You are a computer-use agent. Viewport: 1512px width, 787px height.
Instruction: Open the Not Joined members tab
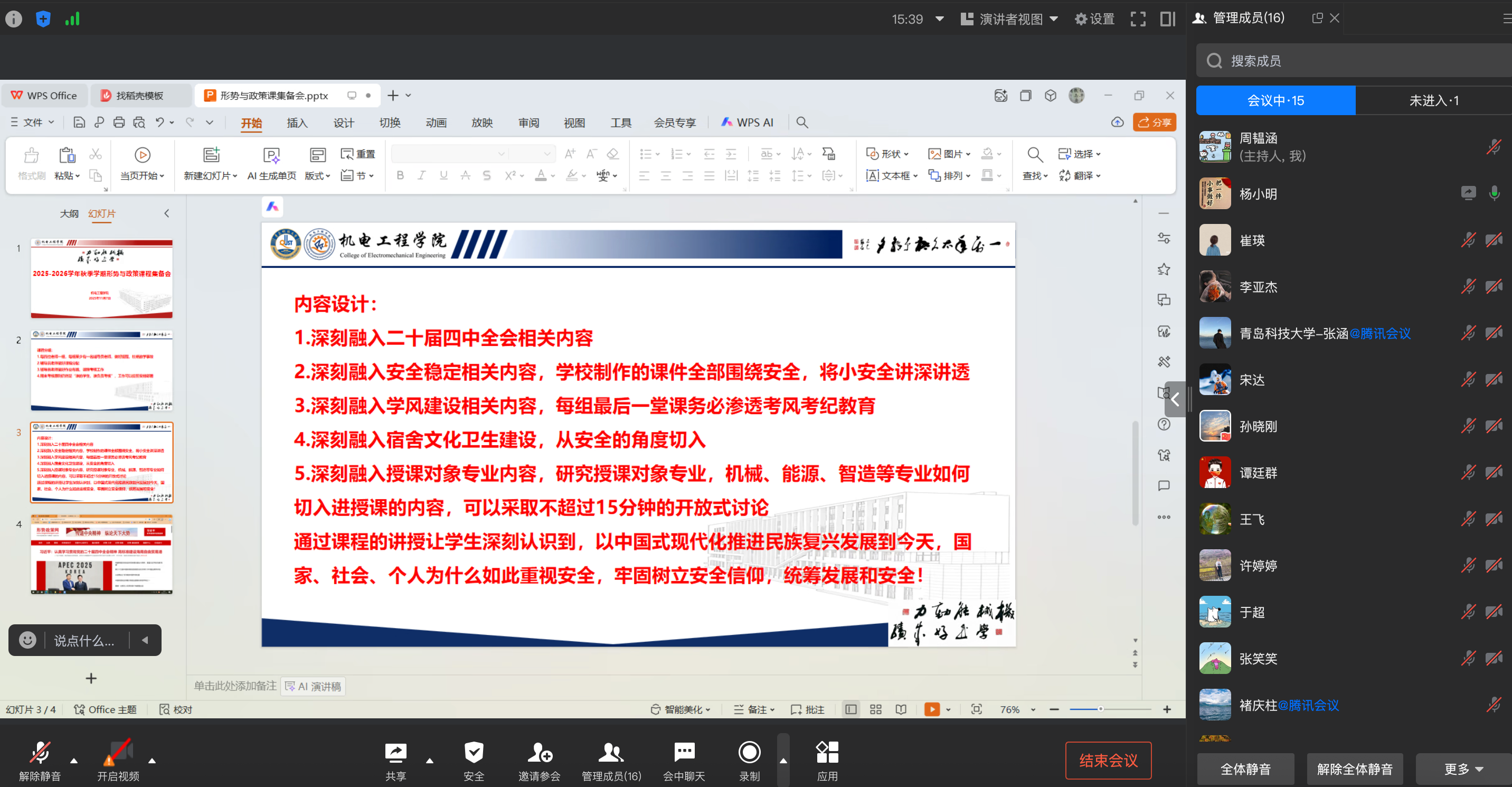click(x=1433, y=100)
